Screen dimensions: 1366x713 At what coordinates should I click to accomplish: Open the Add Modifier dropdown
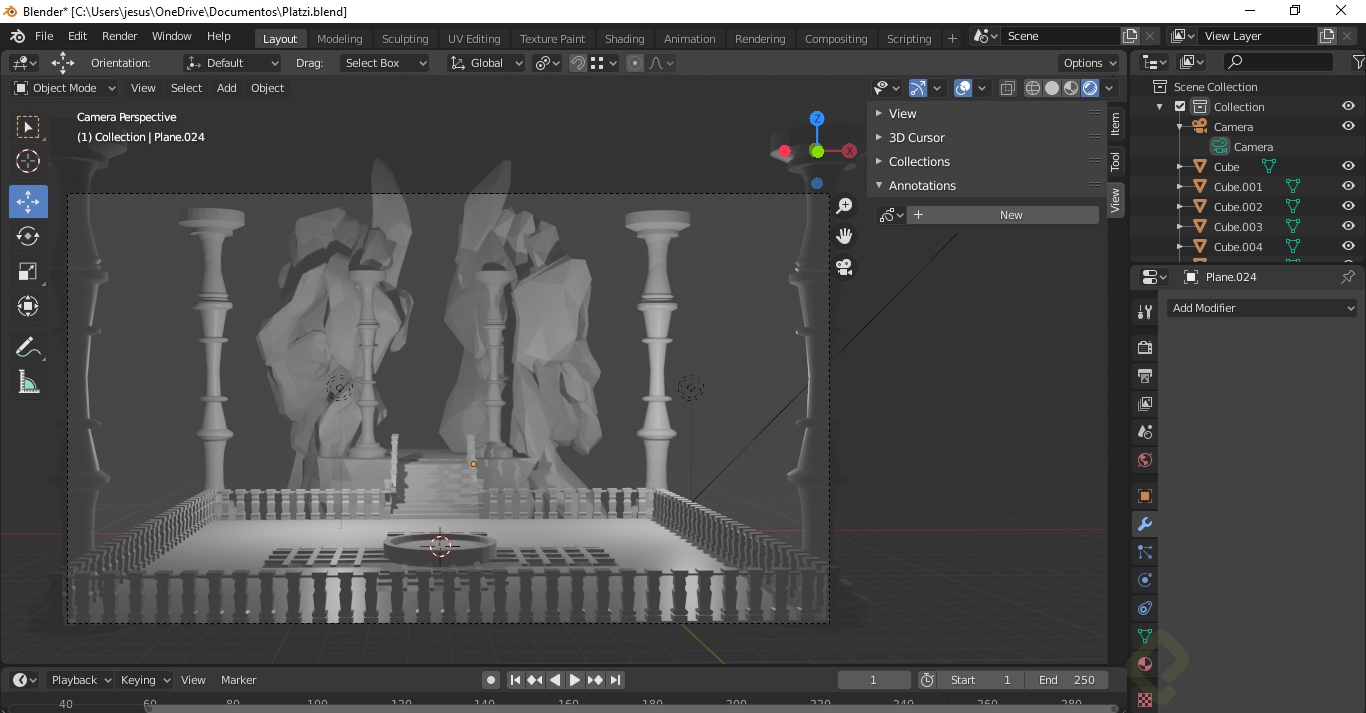(1262, 308)
